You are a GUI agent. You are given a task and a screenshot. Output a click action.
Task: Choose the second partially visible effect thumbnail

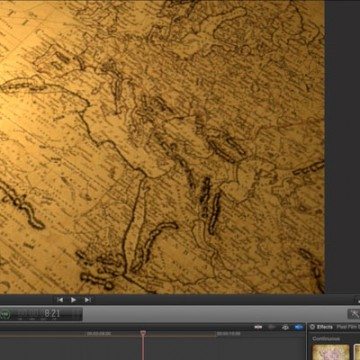357,352
